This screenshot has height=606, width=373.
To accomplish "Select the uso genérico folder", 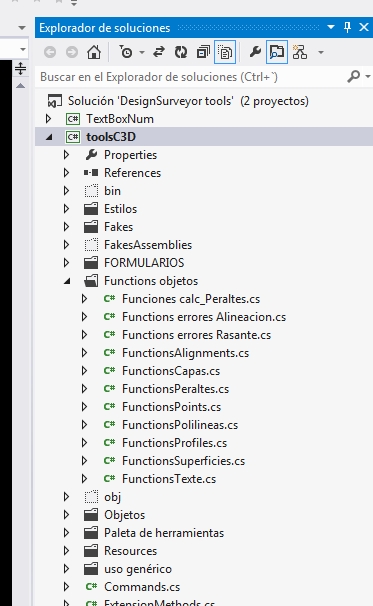I will click(x=138, y=569).
